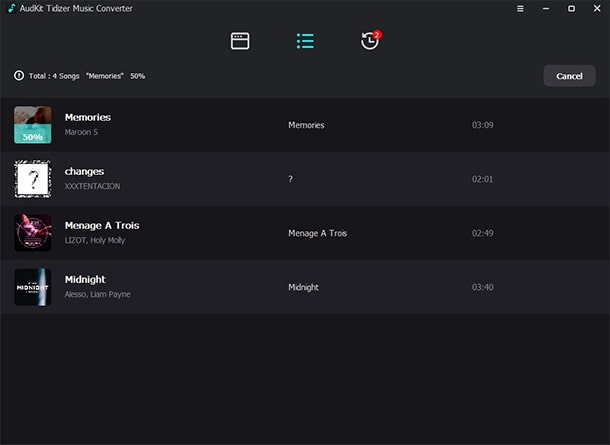Screen dimensions: 610x445
Task: Select the song title Midnight
Action: coord(85,280)
